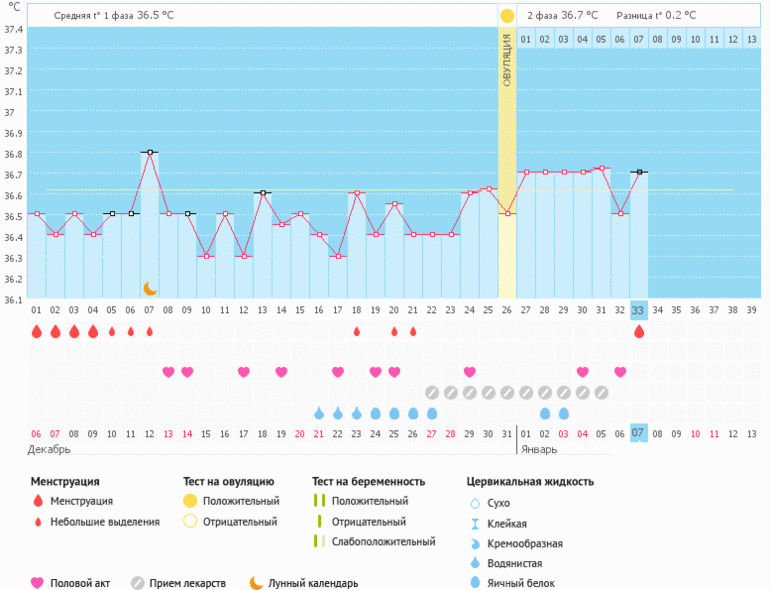Click the yellow ovulation circle at the chart top
770x590 pixels.
pos(507,16)
